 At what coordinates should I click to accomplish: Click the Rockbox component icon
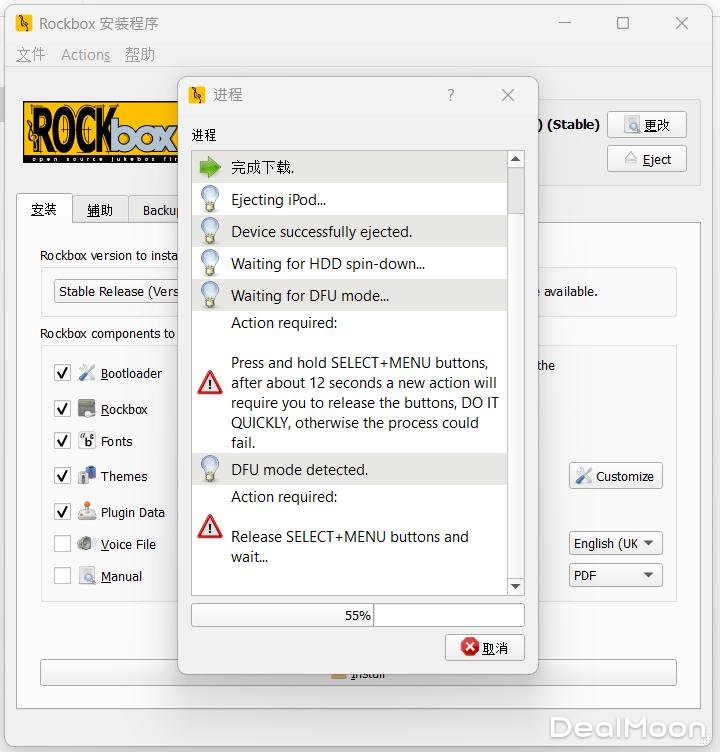(87, 409)
